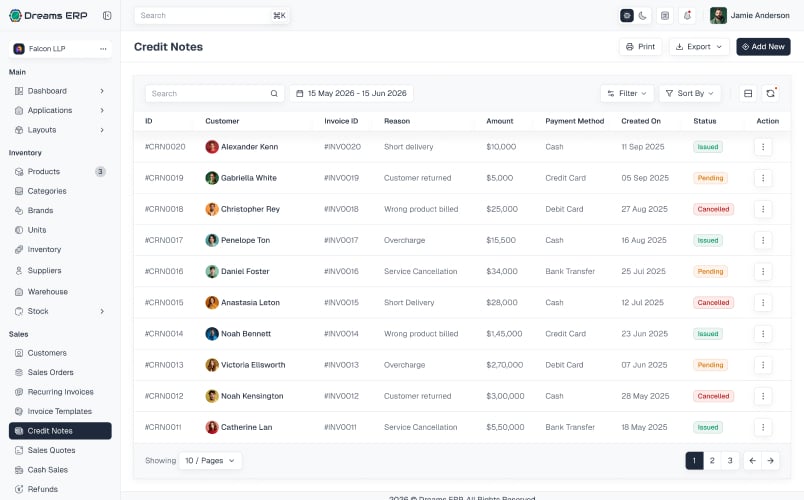Open the Filter dropdown

627,93
